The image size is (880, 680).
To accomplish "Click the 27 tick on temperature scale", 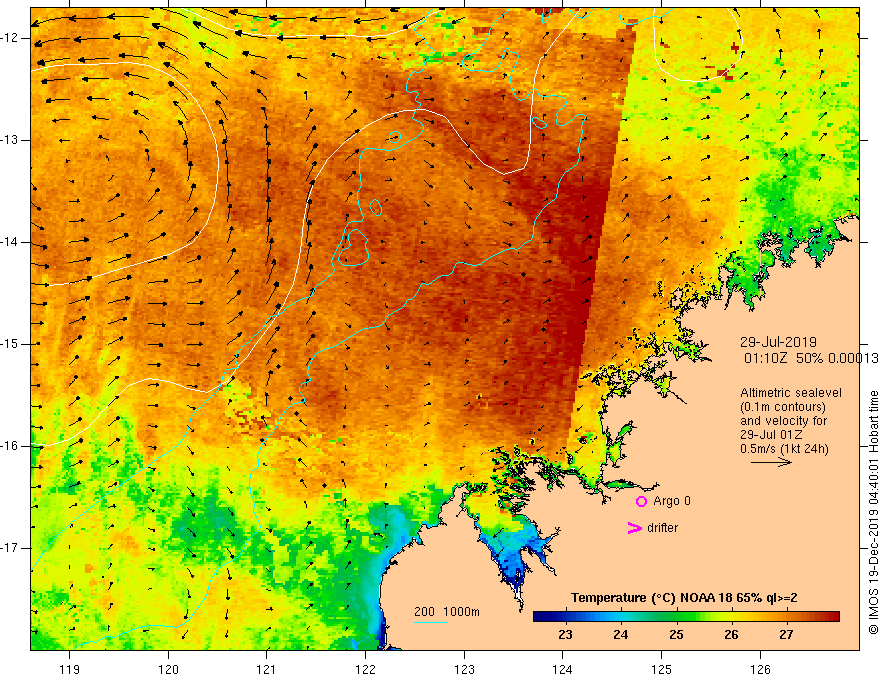I will 786,635.
